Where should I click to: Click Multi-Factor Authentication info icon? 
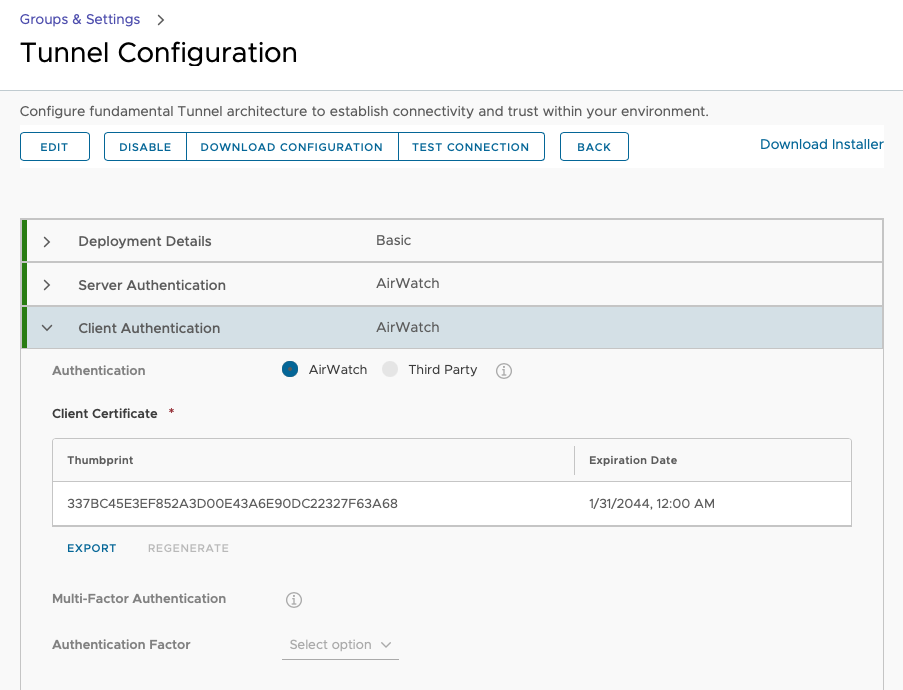point(294,600)
